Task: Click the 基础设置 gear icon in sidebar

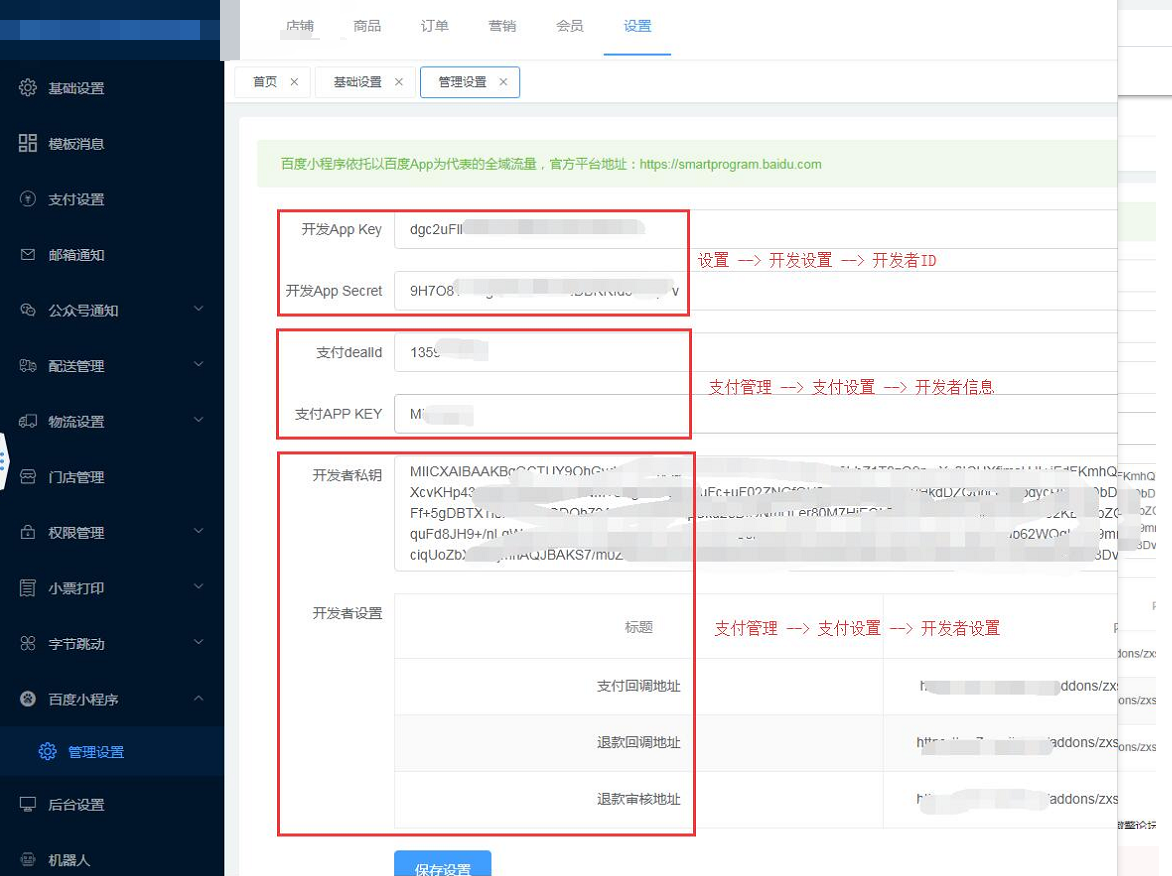Action: 28,87
